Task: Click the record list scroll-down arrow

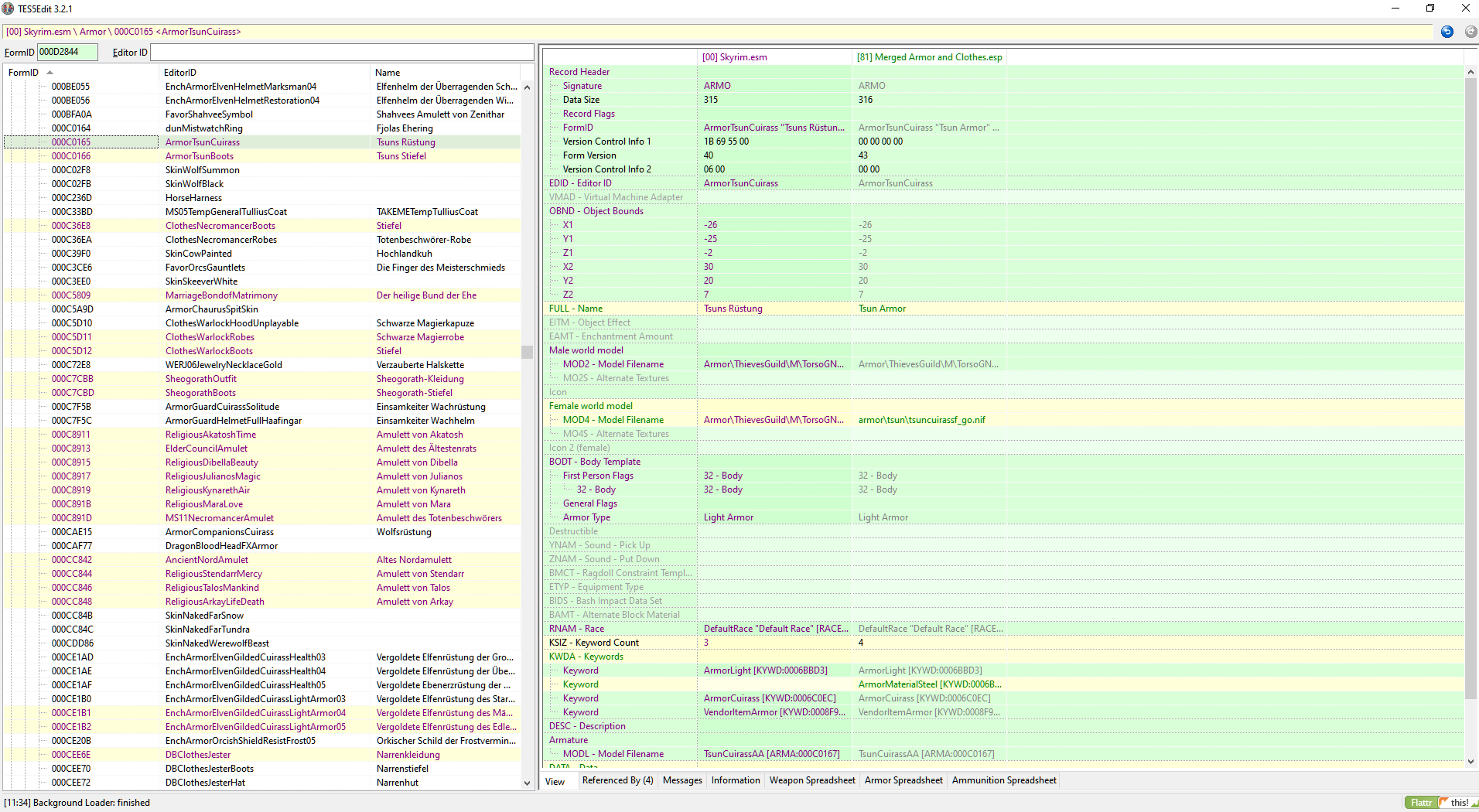Action: [528, 783]
